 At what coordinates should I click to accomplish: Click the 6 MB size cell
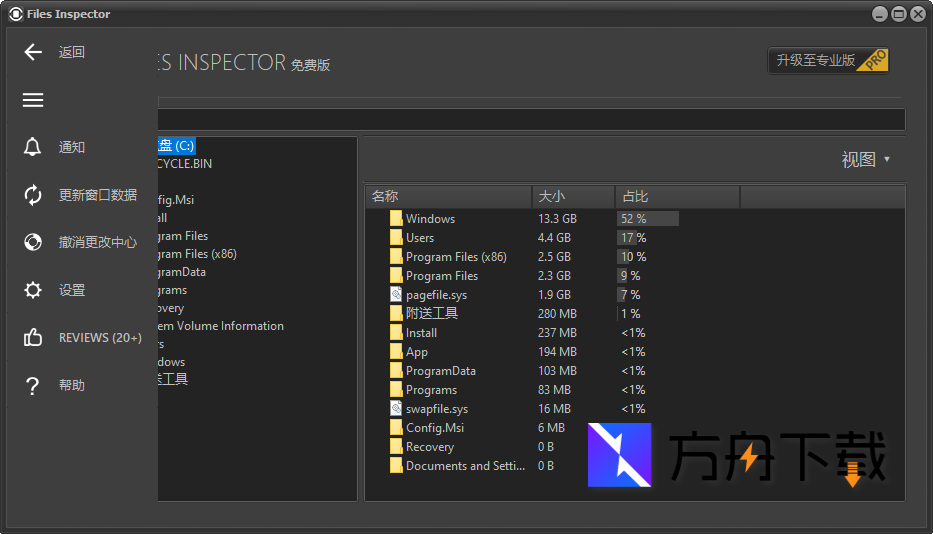coord(552,428)
